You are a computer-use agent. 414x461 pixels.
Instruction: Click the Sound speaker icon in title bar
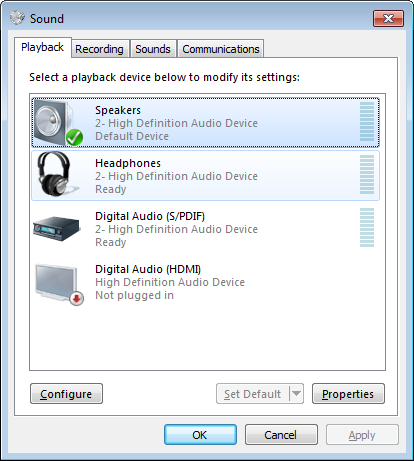pyautogui.click(x=17, y=18)
